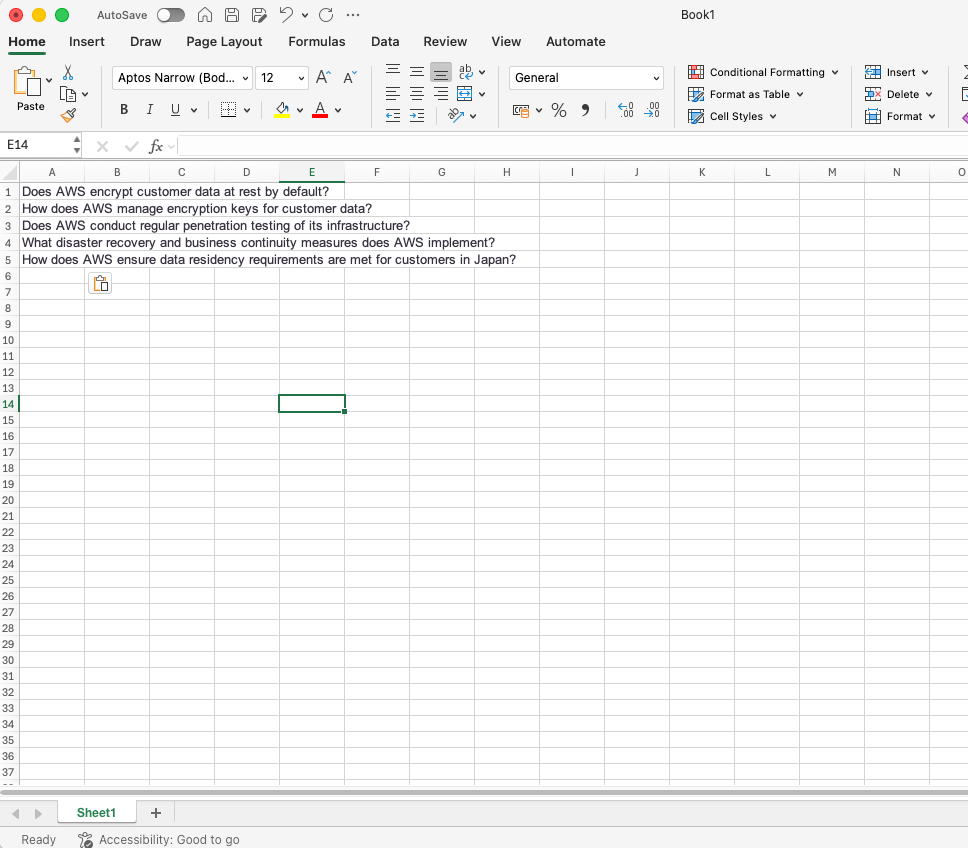The image size is (968, 848).
Task: Apply comma style
Action: [585, 110]
